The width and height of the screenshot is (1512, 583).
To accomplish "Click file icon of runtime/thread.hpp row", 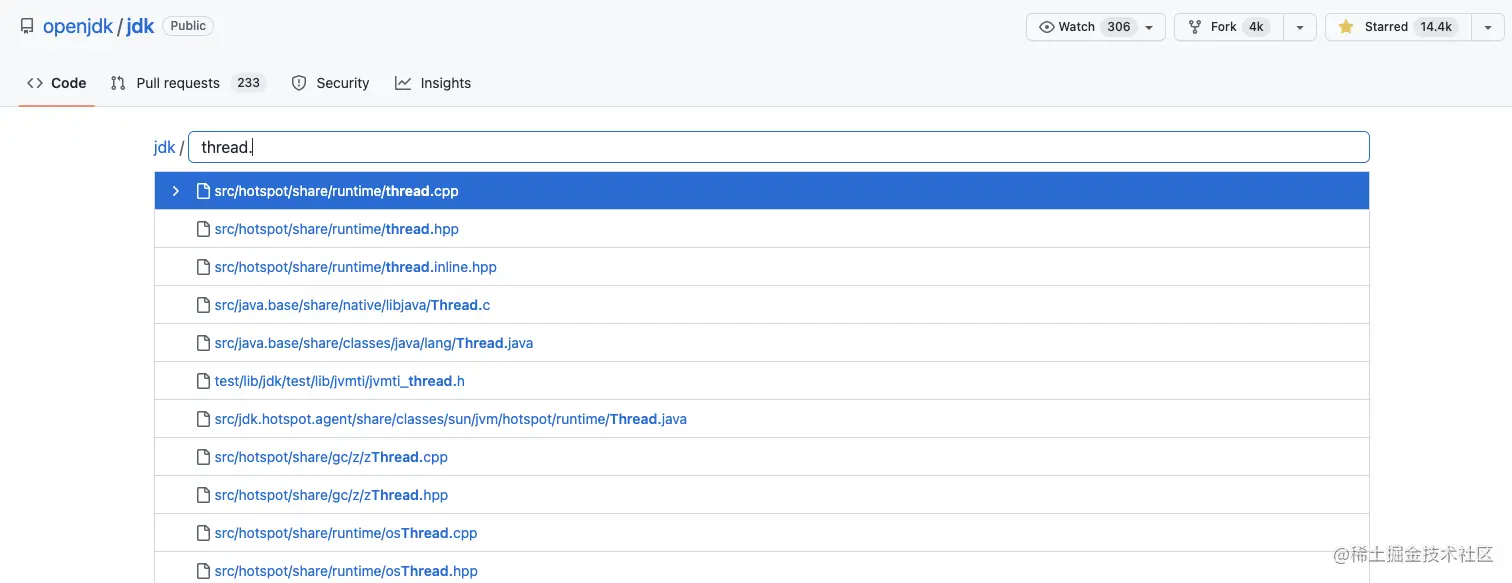I will [203, 229].
